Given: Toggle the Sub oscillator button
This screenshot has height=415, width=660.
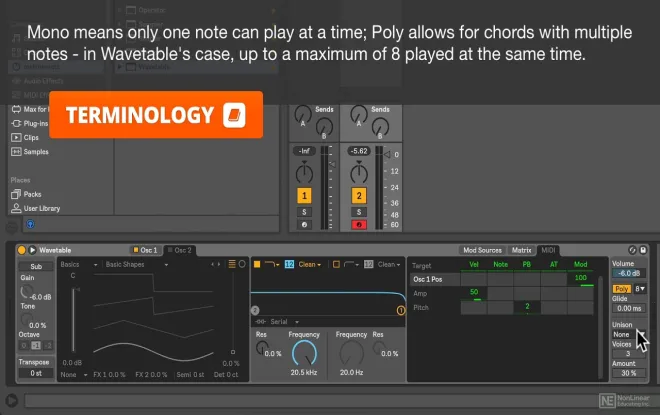Looking at the screenshot, I should pos(36,266).
